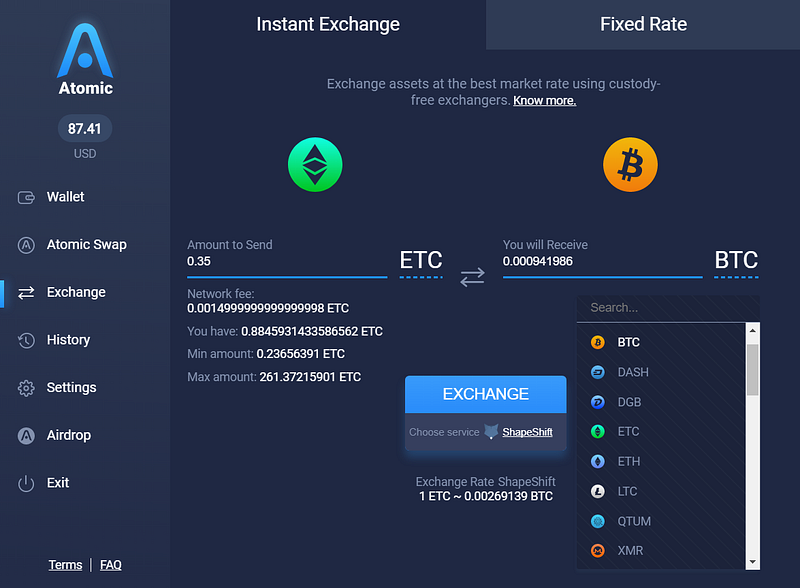The height and width of the screenshot is (588, 800).
Task: Open the History section
Action: point(68,340)
